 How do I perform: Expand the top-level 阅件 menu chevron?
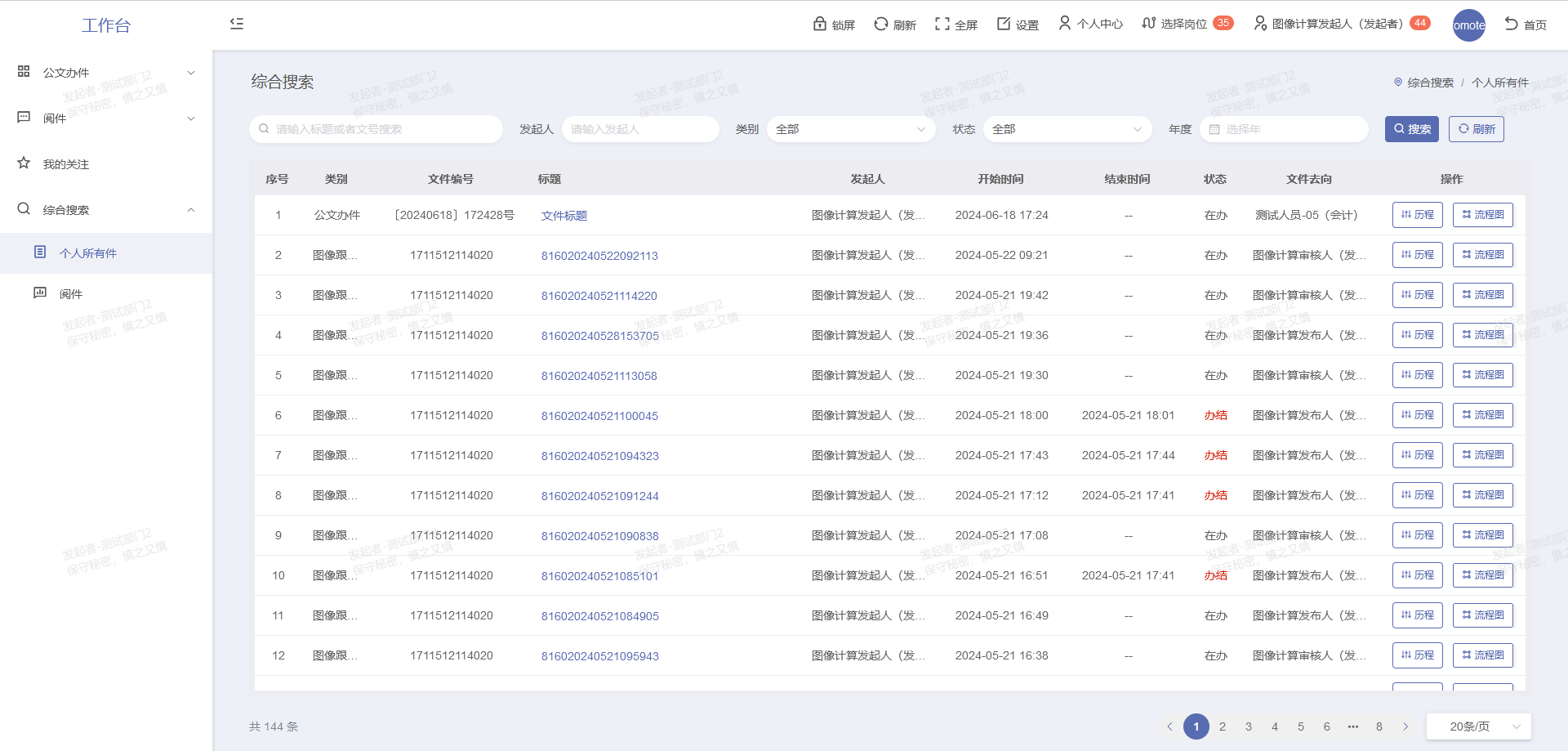(191, 118)
